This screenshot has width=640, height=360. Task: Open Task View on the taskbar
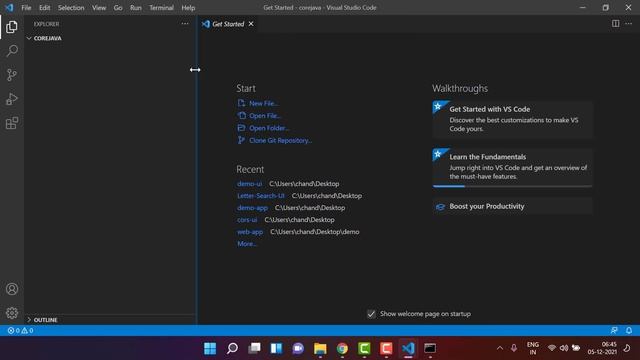tap(254, 348)
